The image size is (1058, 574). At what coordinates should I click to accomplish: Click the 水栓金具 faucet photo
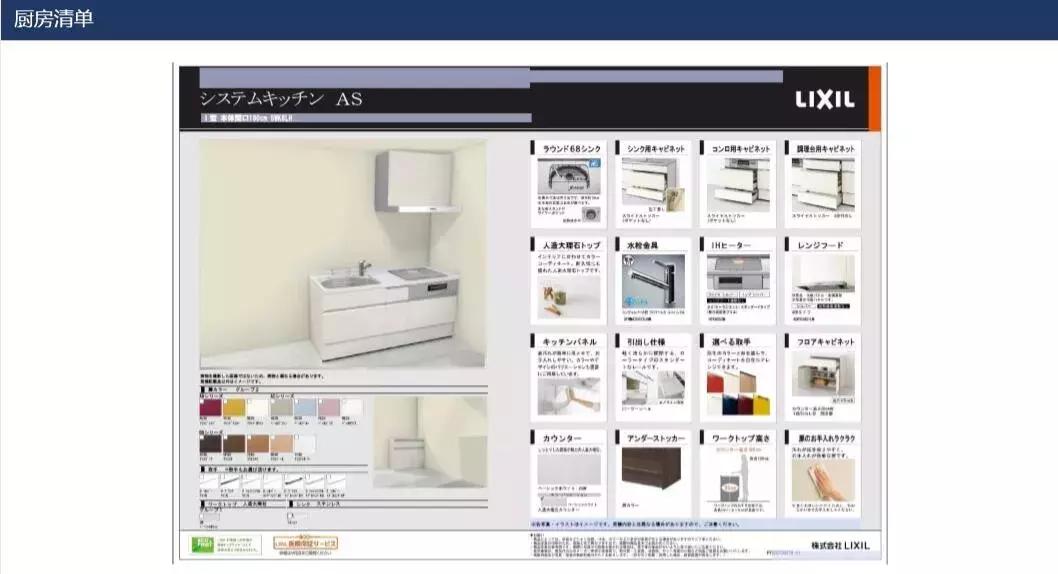[x=653, y=281]
